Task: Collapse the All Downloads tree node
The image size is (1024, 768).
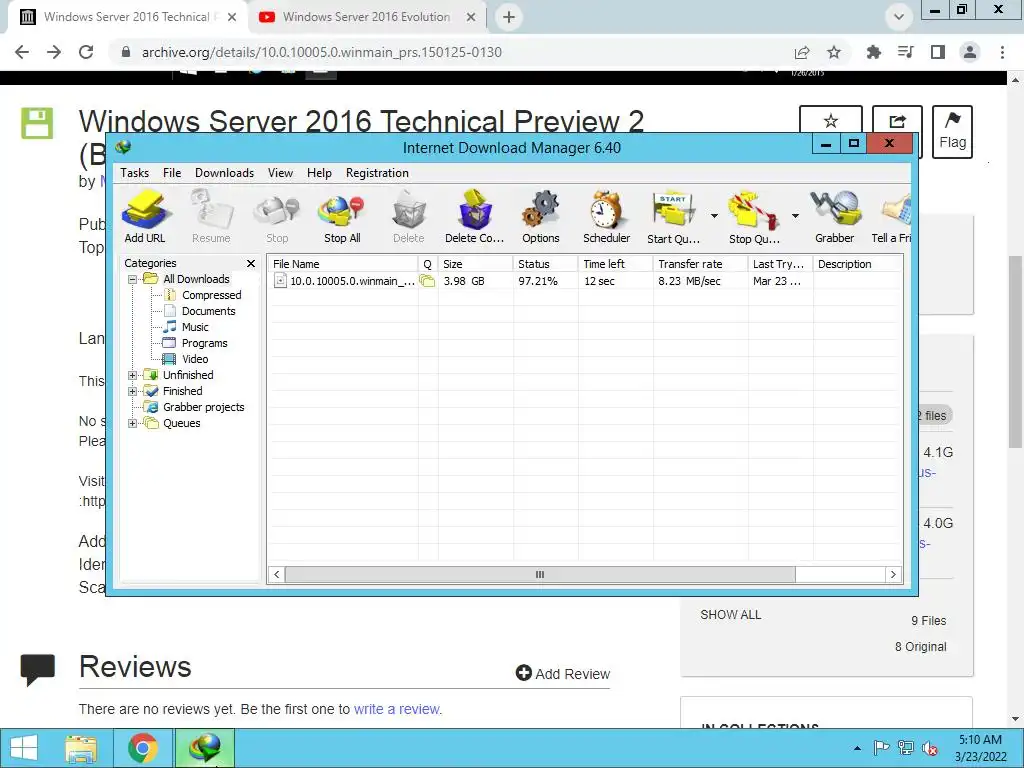Action: tap(133, 280)
